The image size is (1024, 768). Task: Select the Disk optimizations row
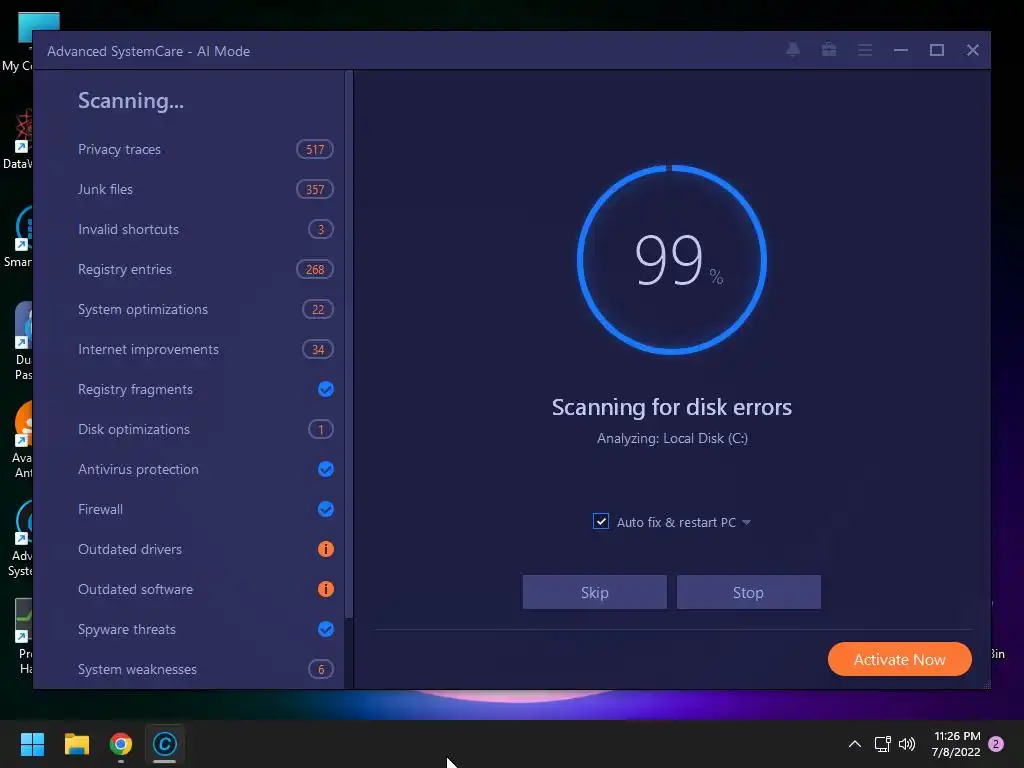(x=206, y=429)
